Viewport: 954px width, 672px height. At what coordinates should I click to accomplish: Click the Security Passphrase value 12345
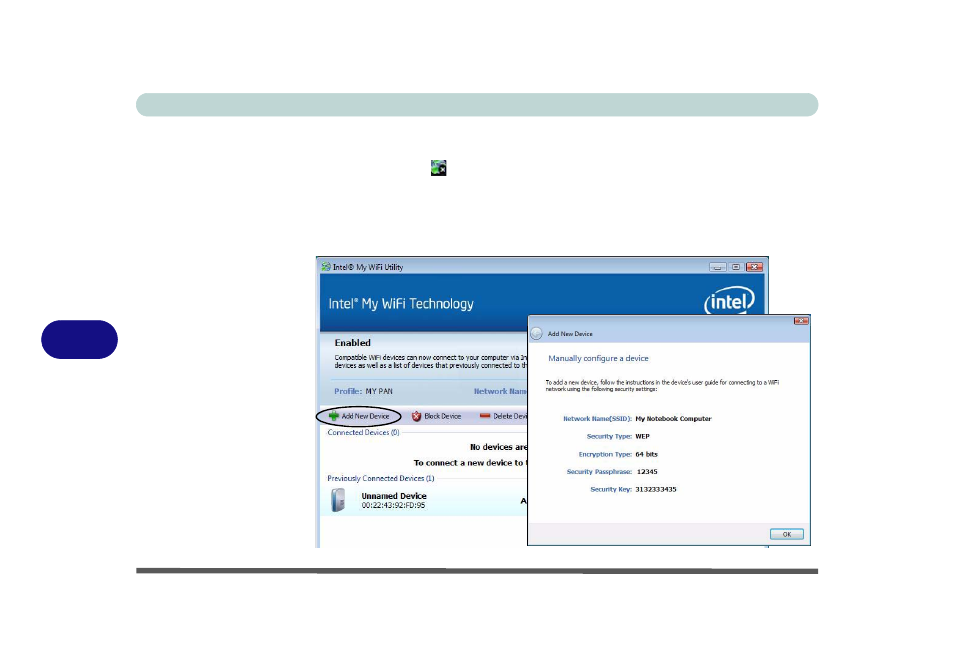point(647,471)
